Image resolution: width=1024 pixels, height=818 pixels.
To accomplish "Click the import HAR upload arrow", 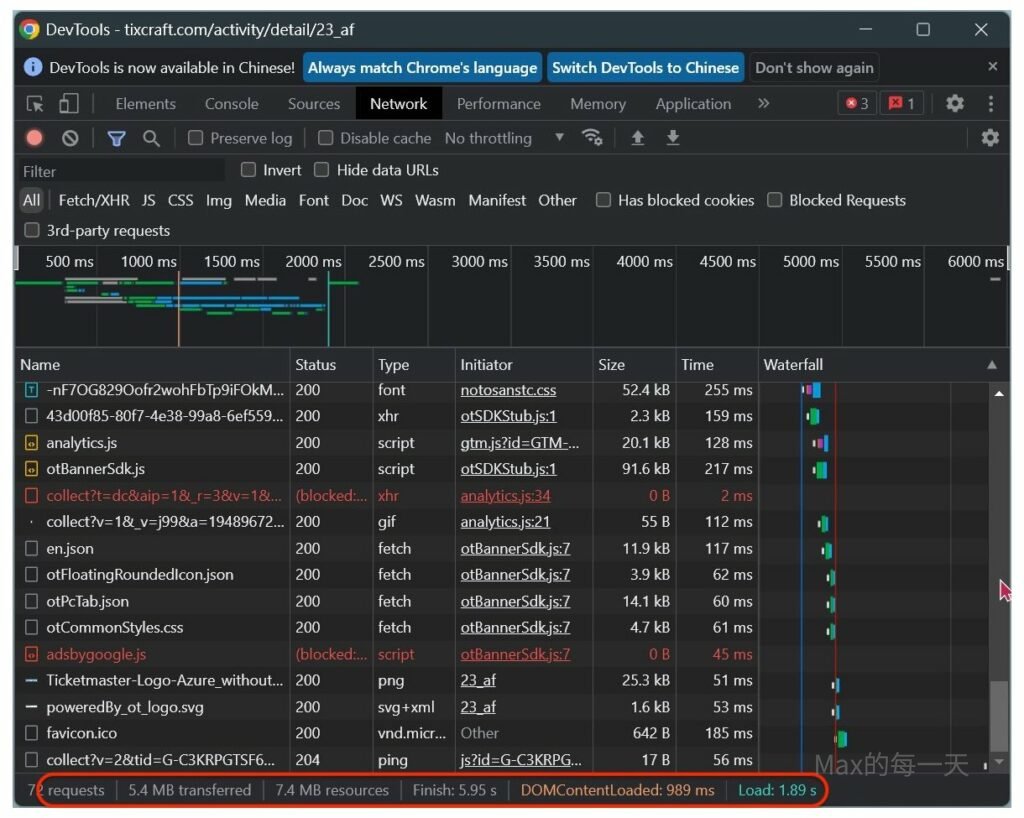I will pyautogui.click(x=637, y=138).
